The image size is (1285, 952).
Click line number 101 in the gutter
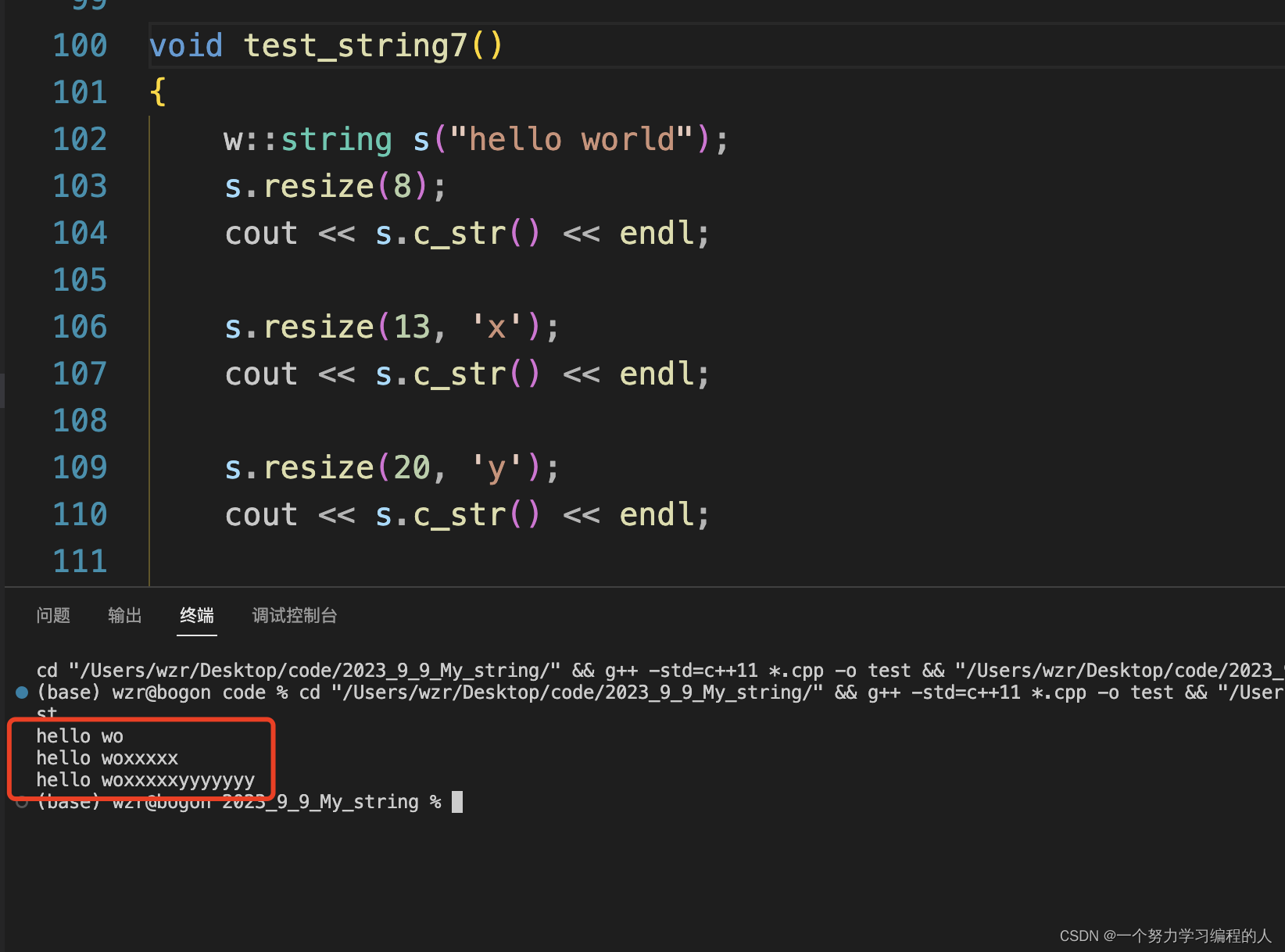pyautogui.click(x=80, y=92)
